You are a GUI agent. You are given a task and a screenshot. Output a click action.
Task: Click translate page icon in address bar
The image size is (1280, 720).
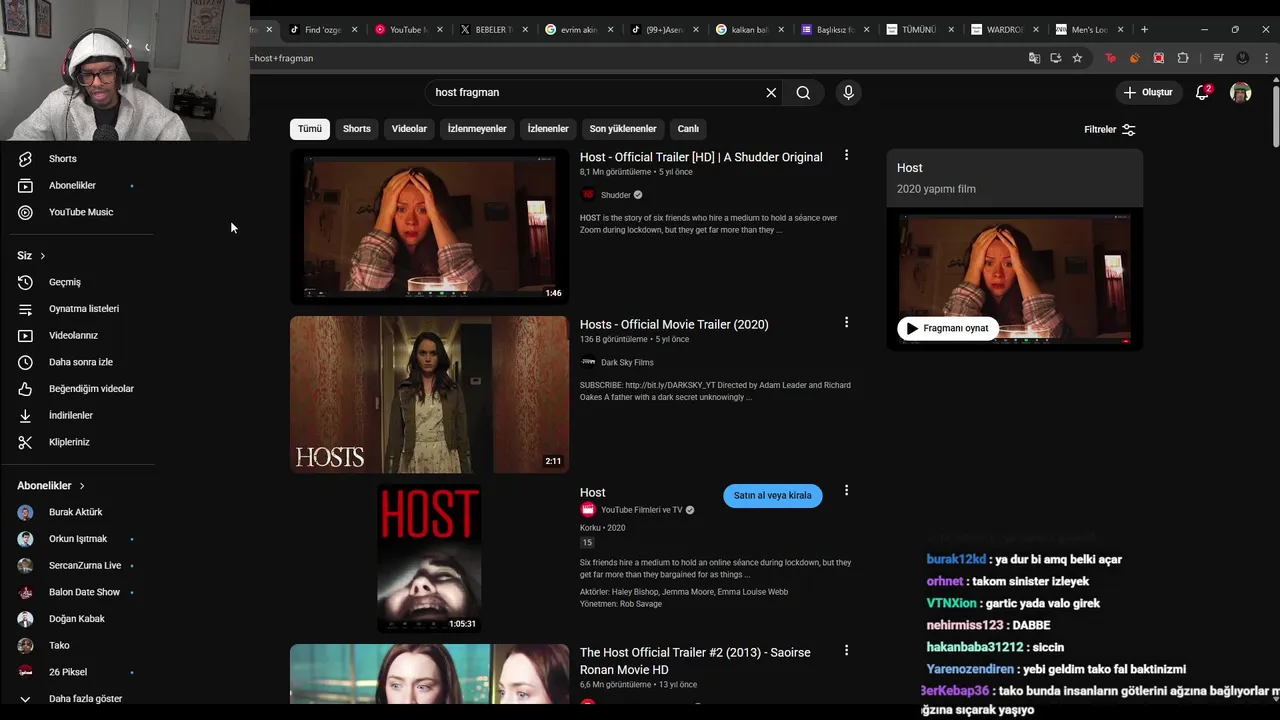click(1034, 58)
